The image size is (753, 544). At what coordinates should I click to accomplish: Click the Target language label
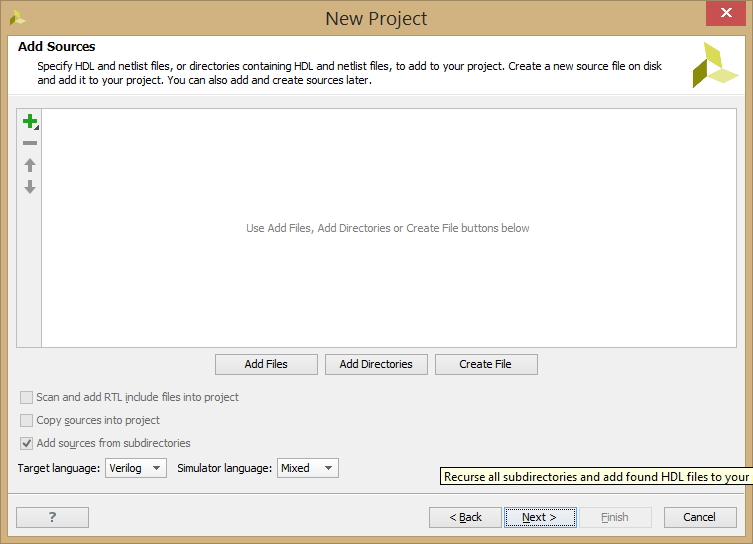pyautogui.click(x=59, y=468)
